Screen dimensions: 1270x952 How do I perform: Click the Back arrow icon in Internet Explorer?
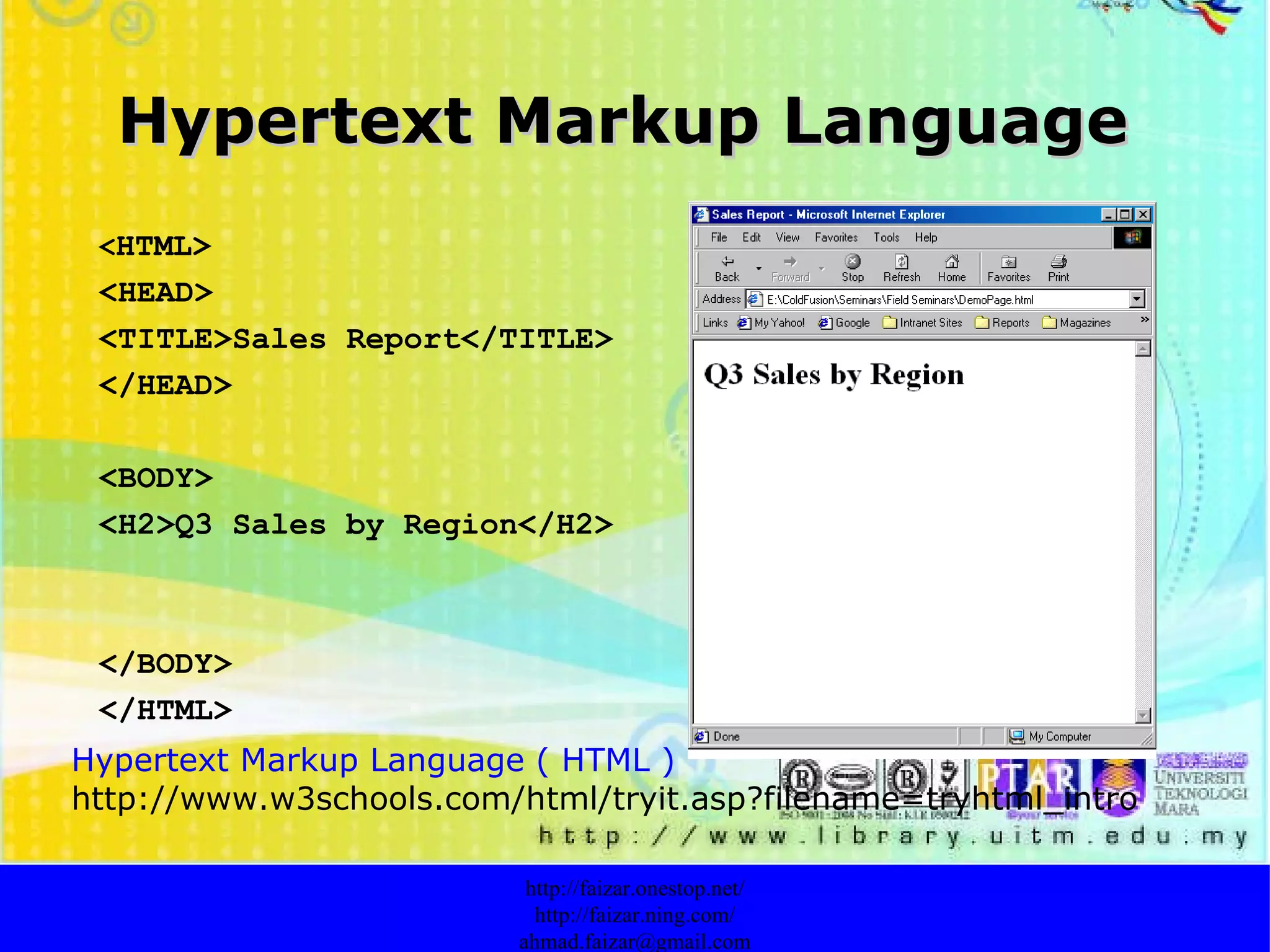727,262
